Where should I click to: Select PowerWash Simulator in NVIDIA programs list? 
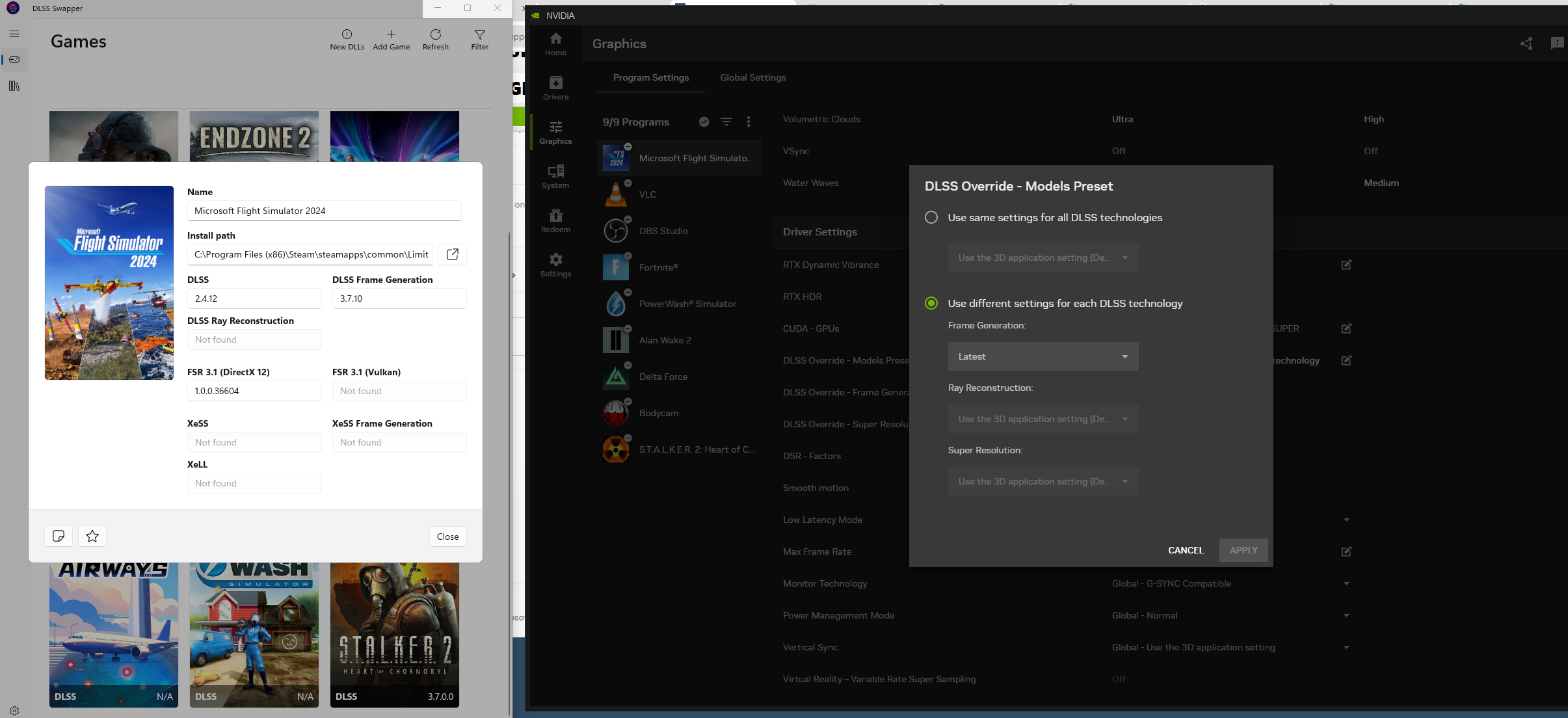(680, 304)
